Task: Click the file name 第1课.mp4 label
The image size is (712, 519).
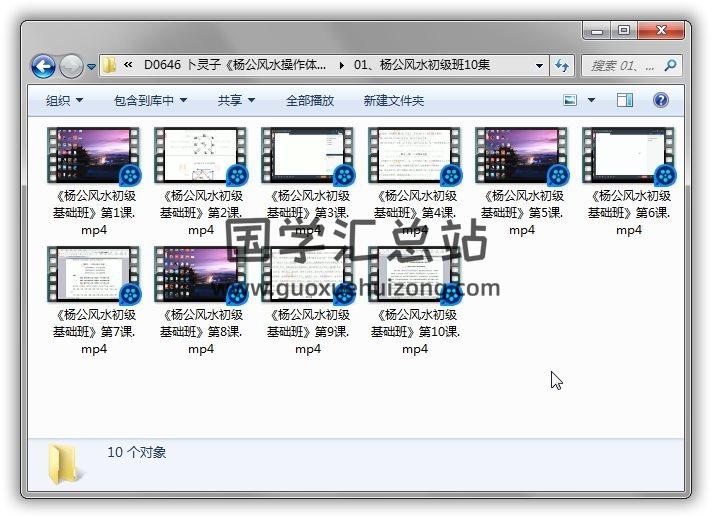Action: pyautogui.click(x=94, y=213)
